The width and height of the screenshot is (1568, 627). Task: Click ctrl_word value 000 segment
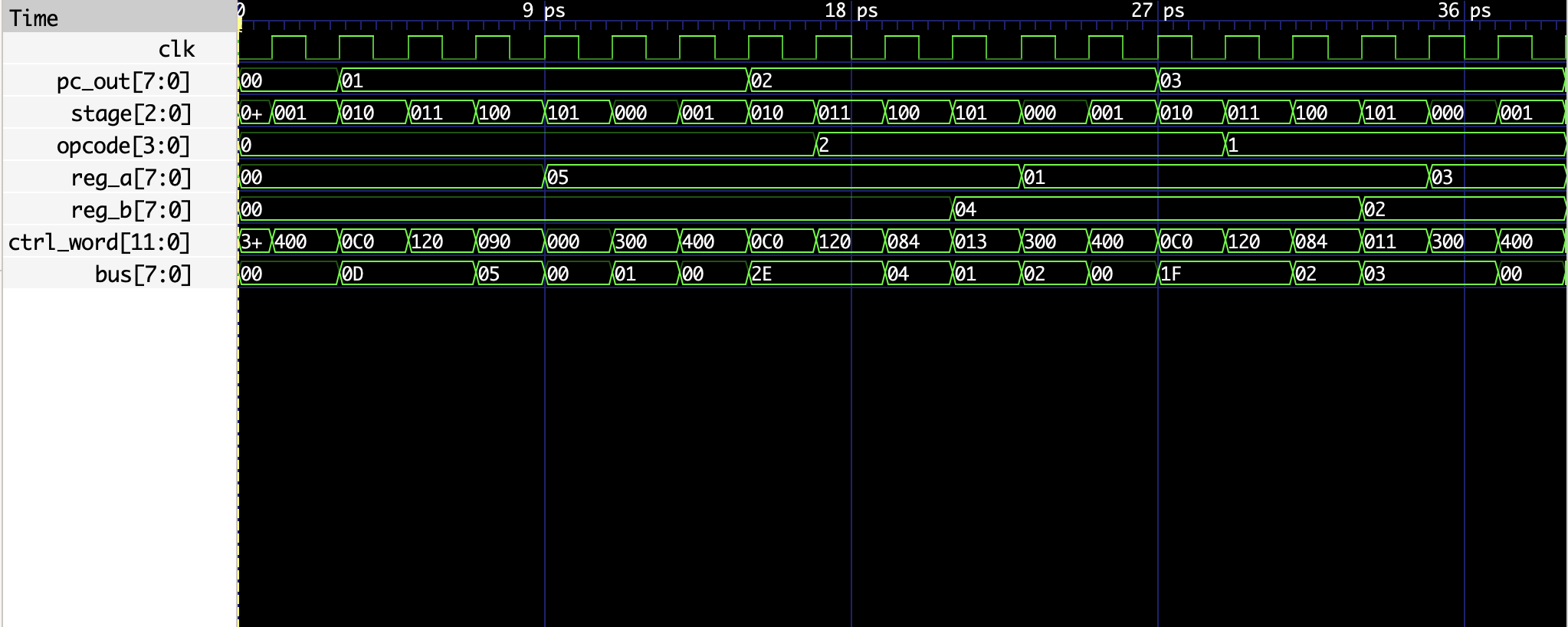[578, 241]
